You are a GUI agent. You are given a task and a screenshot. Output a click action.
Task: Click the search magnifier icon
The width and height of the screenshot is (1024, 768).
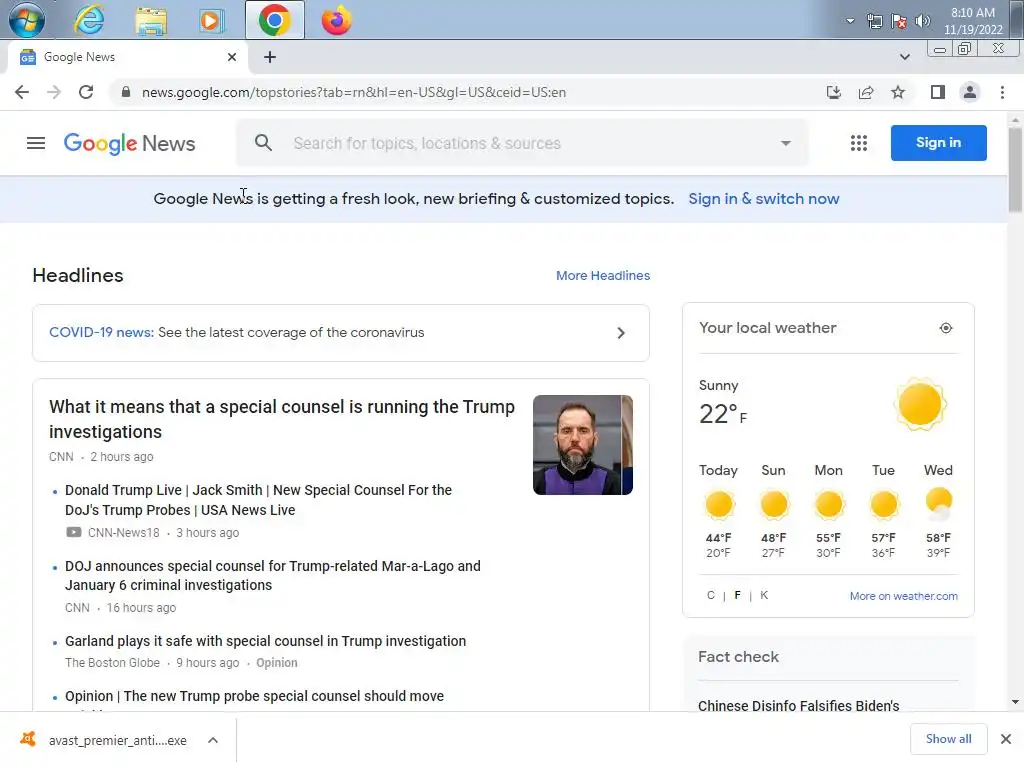pyautogui.click(x=263, y=143)
